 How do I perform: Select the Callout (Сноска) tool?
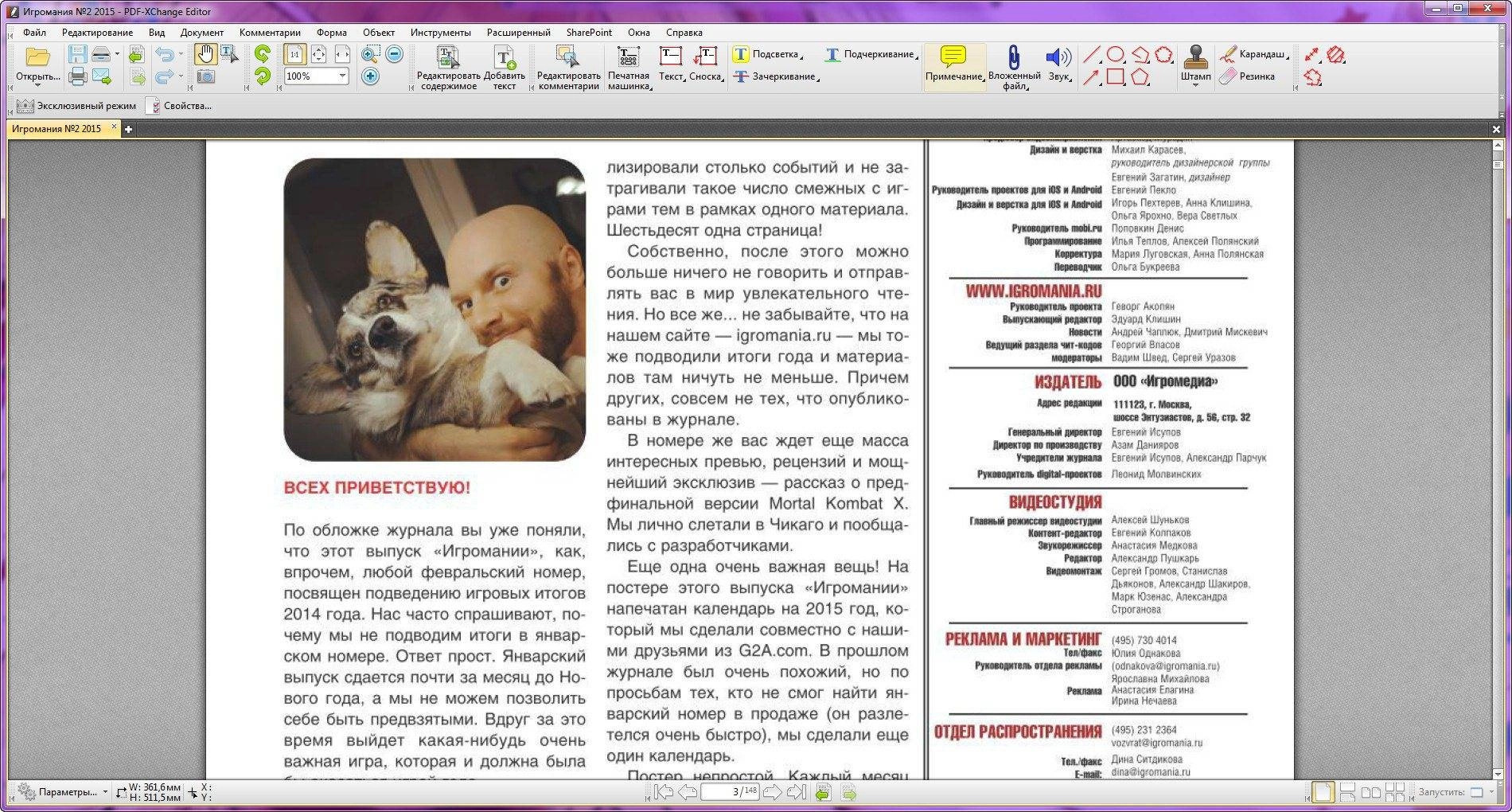point(705,65)
